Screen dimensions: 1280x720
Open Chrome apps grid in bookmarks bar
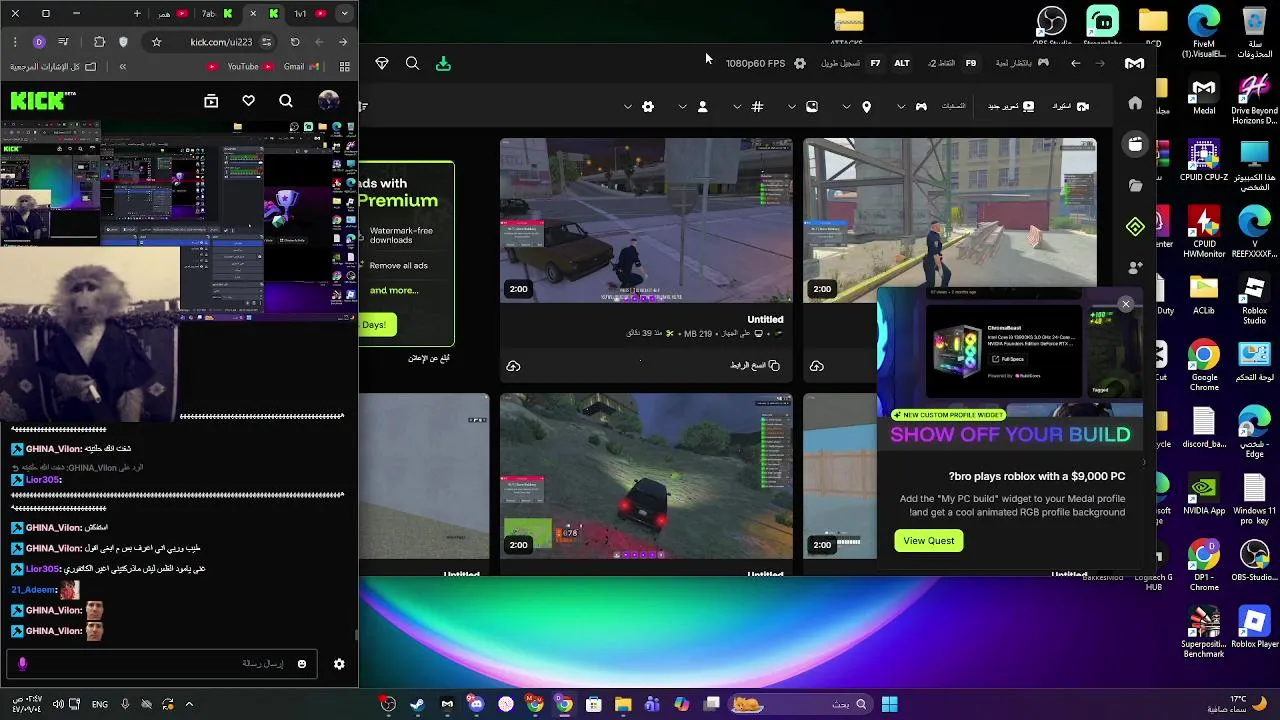[345, 67]
